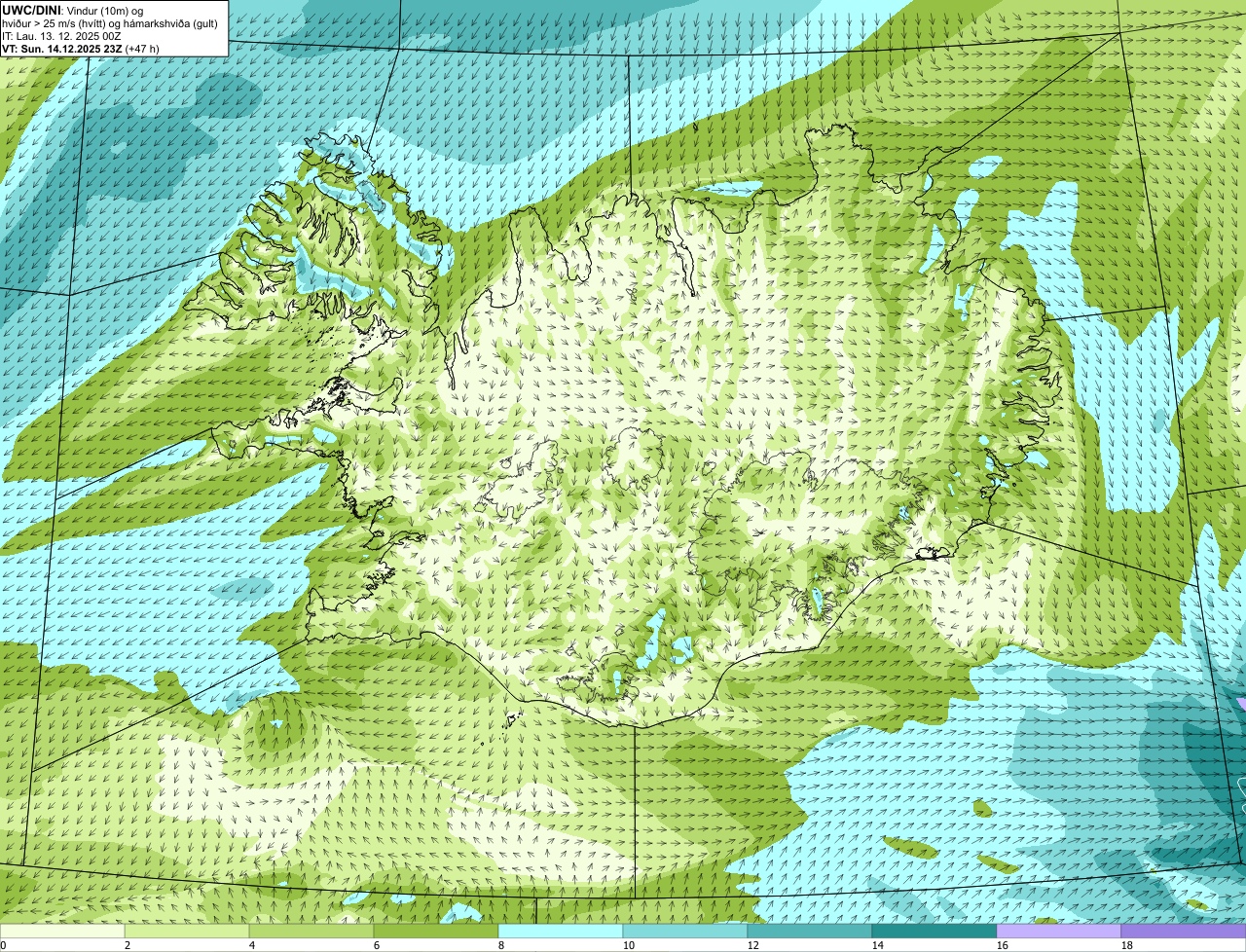This screenshot has width=1246, height=952.
Task: Click the 14–16 m/s dark teal legend swatch
Action: tap(934, 932)
